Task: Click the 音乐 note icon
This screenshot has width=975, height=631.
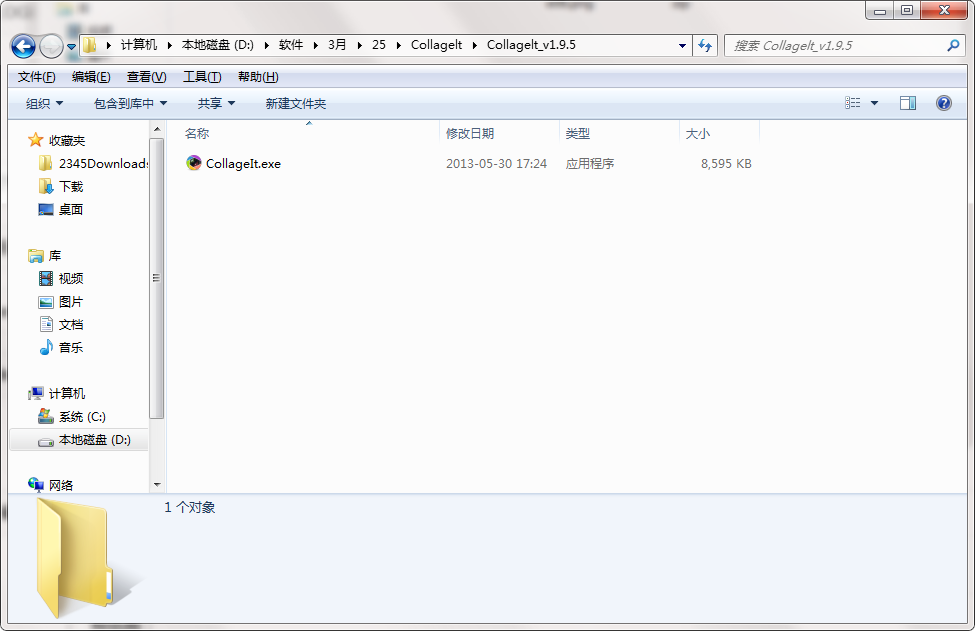Action: pos(46,348)
